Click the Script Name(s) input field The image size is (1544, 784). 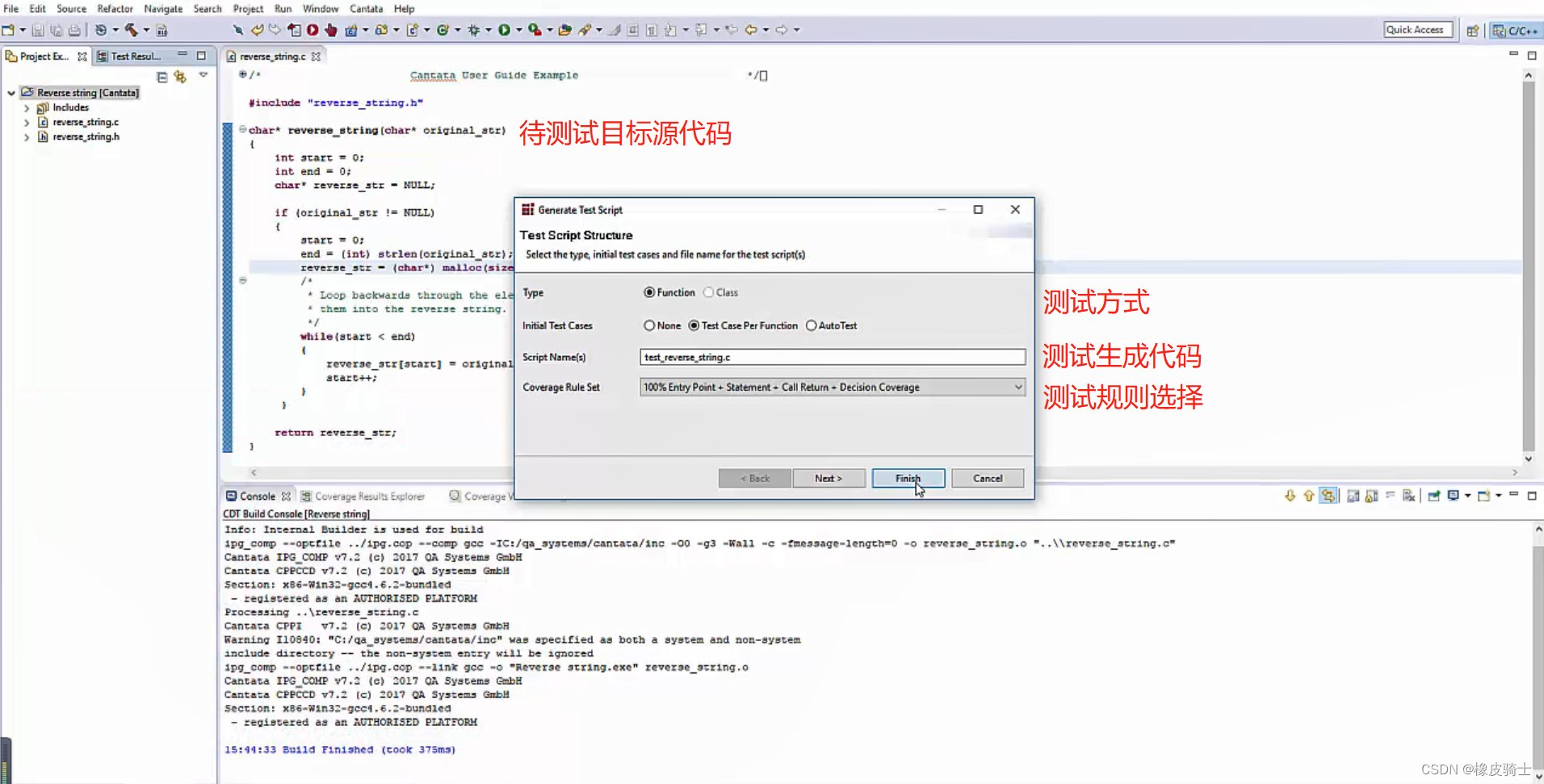[x=833, y=357]
